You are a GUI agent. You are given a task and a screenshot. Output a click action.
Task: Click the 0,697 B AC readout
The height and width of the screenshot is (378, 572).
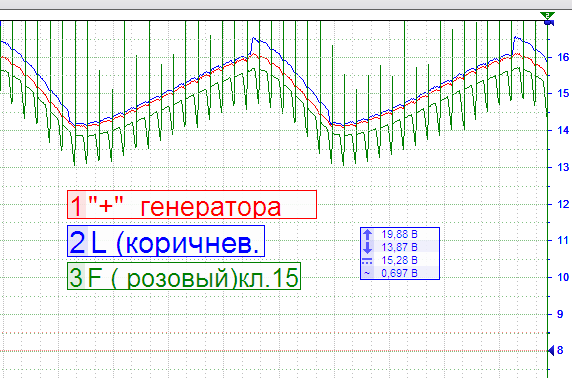tap(399, 273)
